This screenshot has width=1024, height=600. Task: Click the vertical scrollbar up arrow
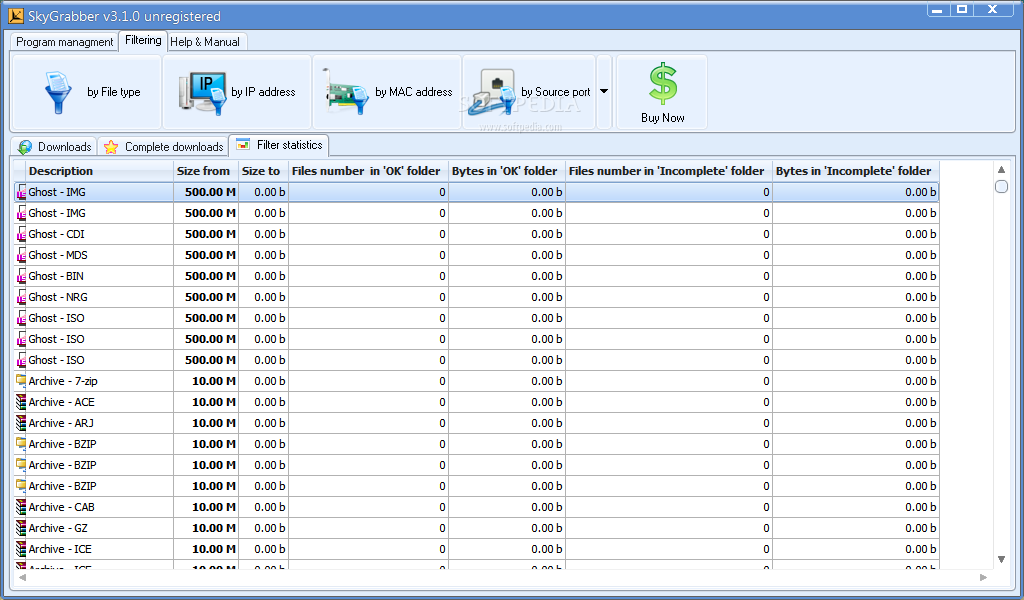click(x=1001, y=170)
